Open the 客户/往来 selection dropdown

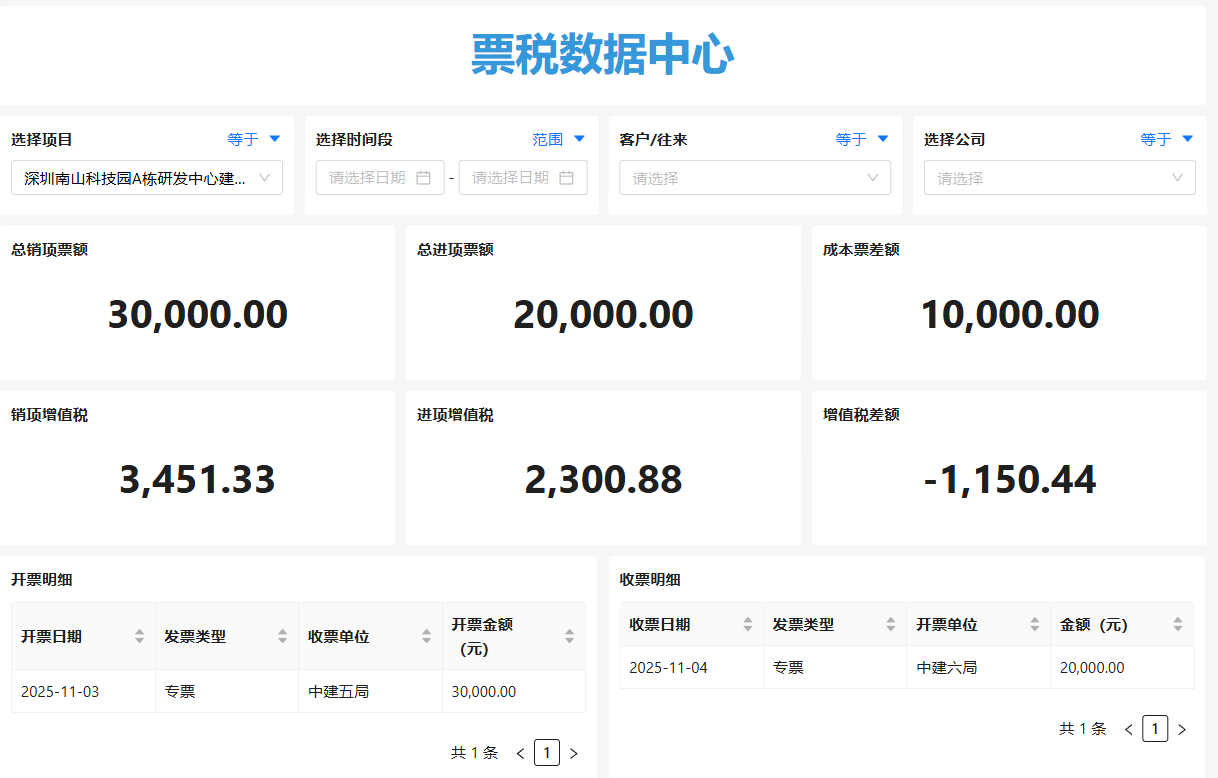(755, 177)
